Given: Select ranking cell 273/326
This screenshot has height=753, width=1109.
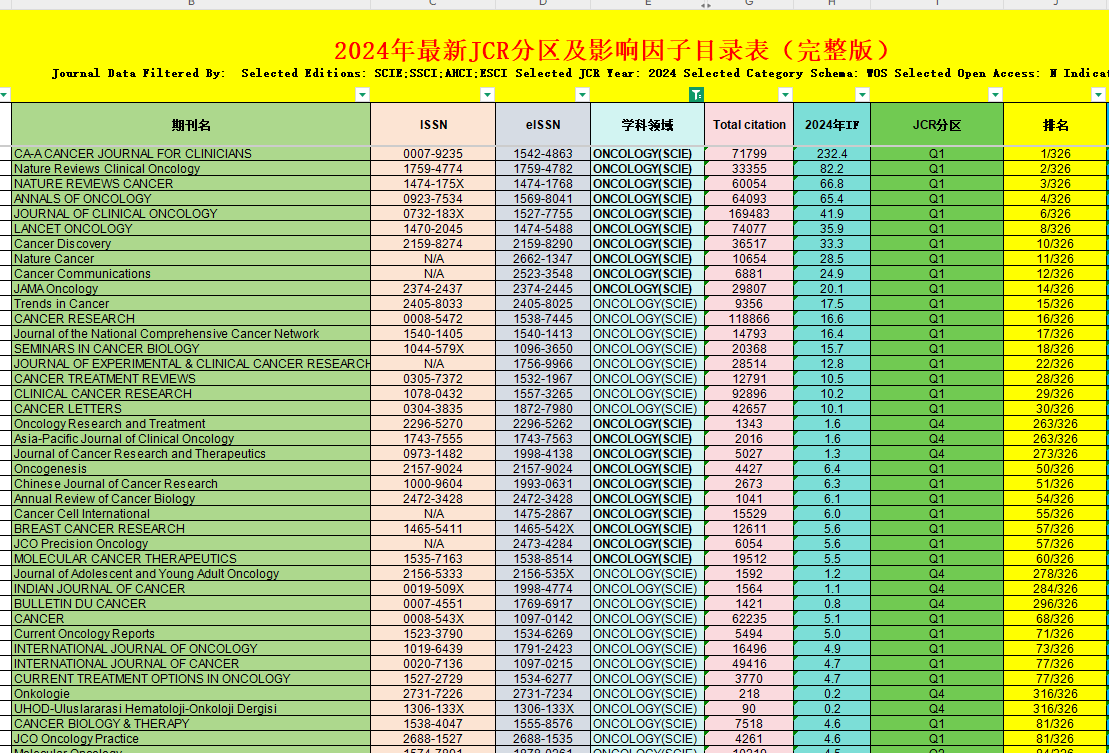Looking at the screenshot, I should coord(1055,454).
